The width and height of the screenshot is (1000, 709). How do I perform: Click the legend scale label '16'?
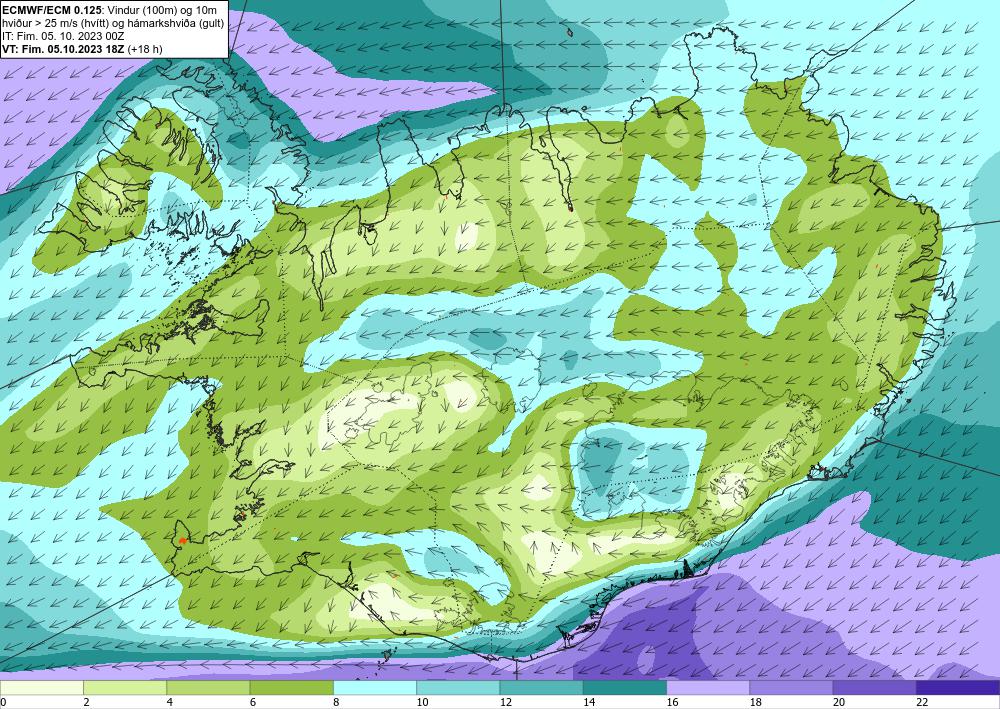pos(672,702)
